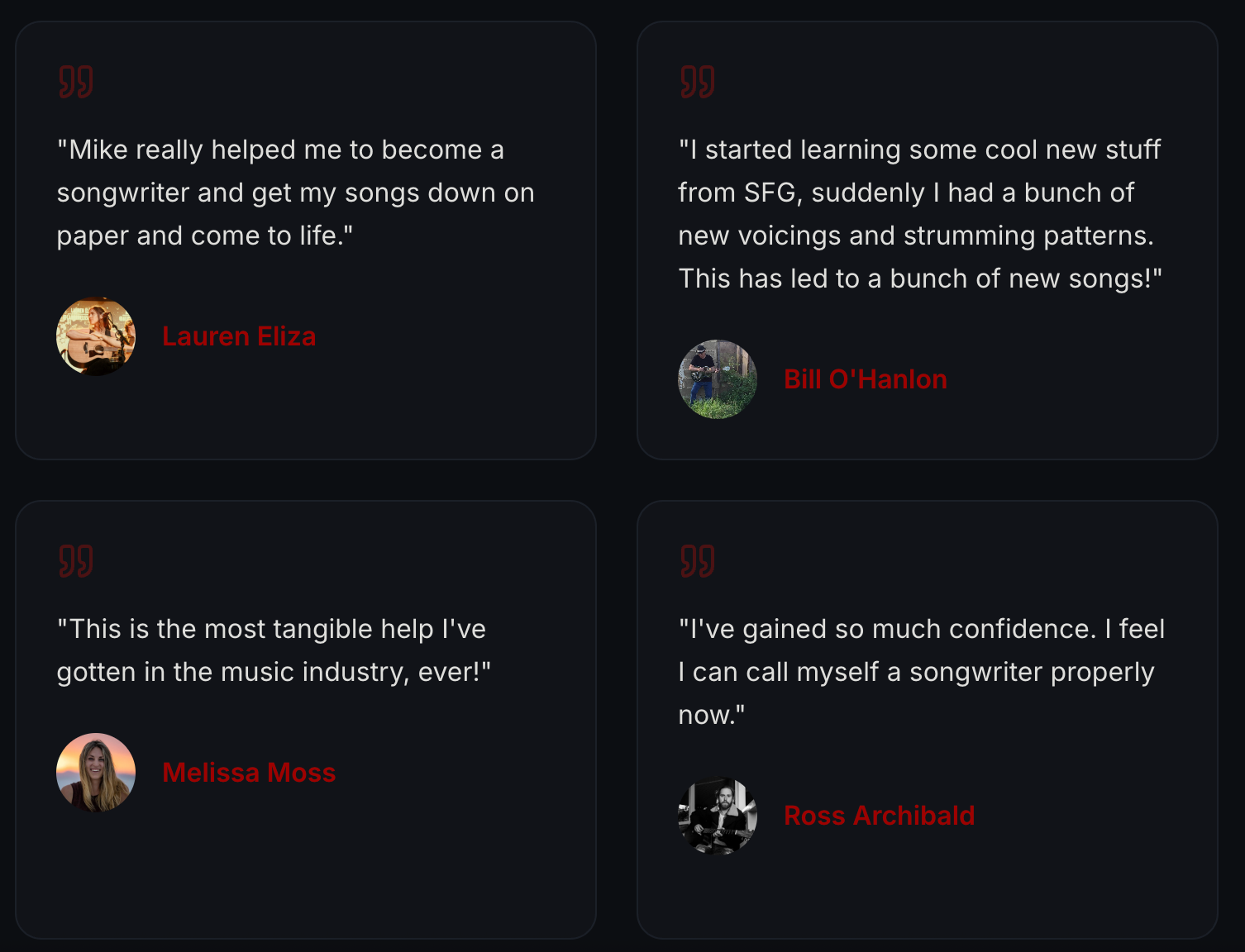Open Melissa Moss's avatar photo
Image resolution: width=1245 pixels, height=952 pixels.
pyautogui.click(x=96, y=773)
